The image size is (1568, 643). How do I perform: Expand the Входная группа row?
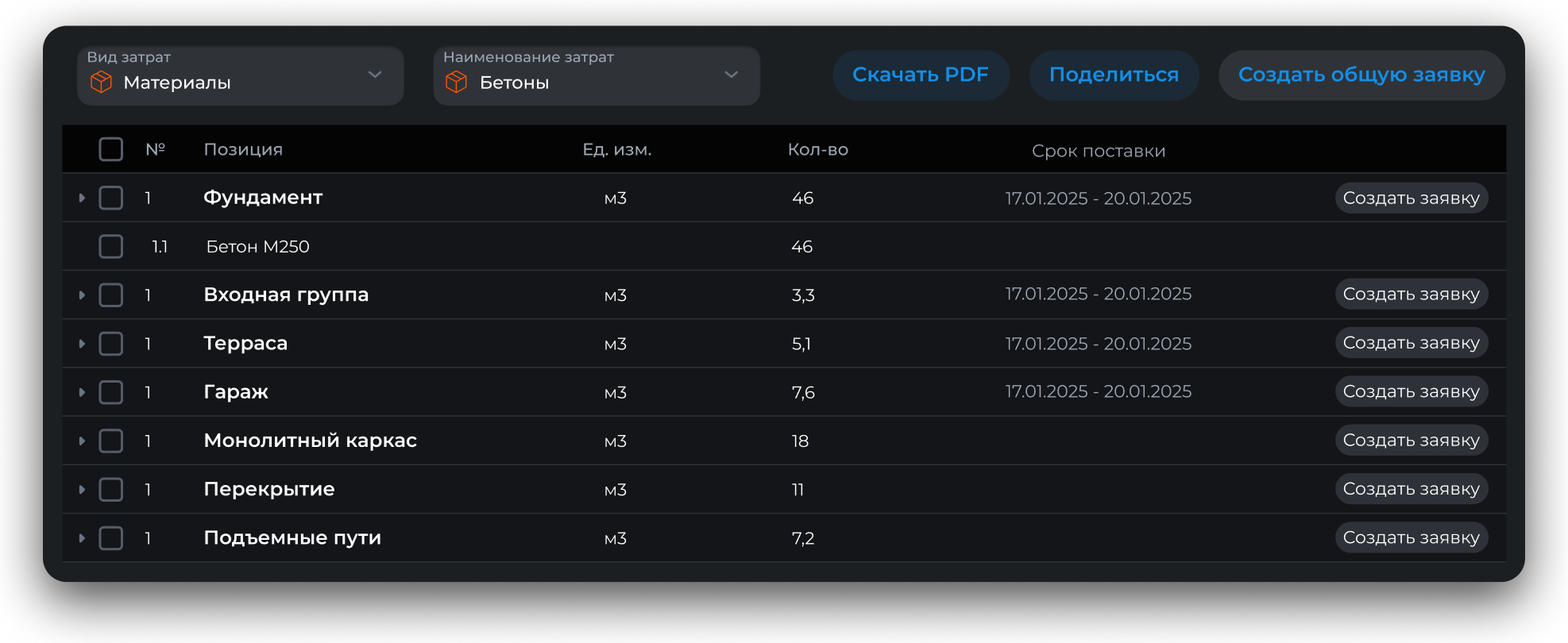coord(82,295)
